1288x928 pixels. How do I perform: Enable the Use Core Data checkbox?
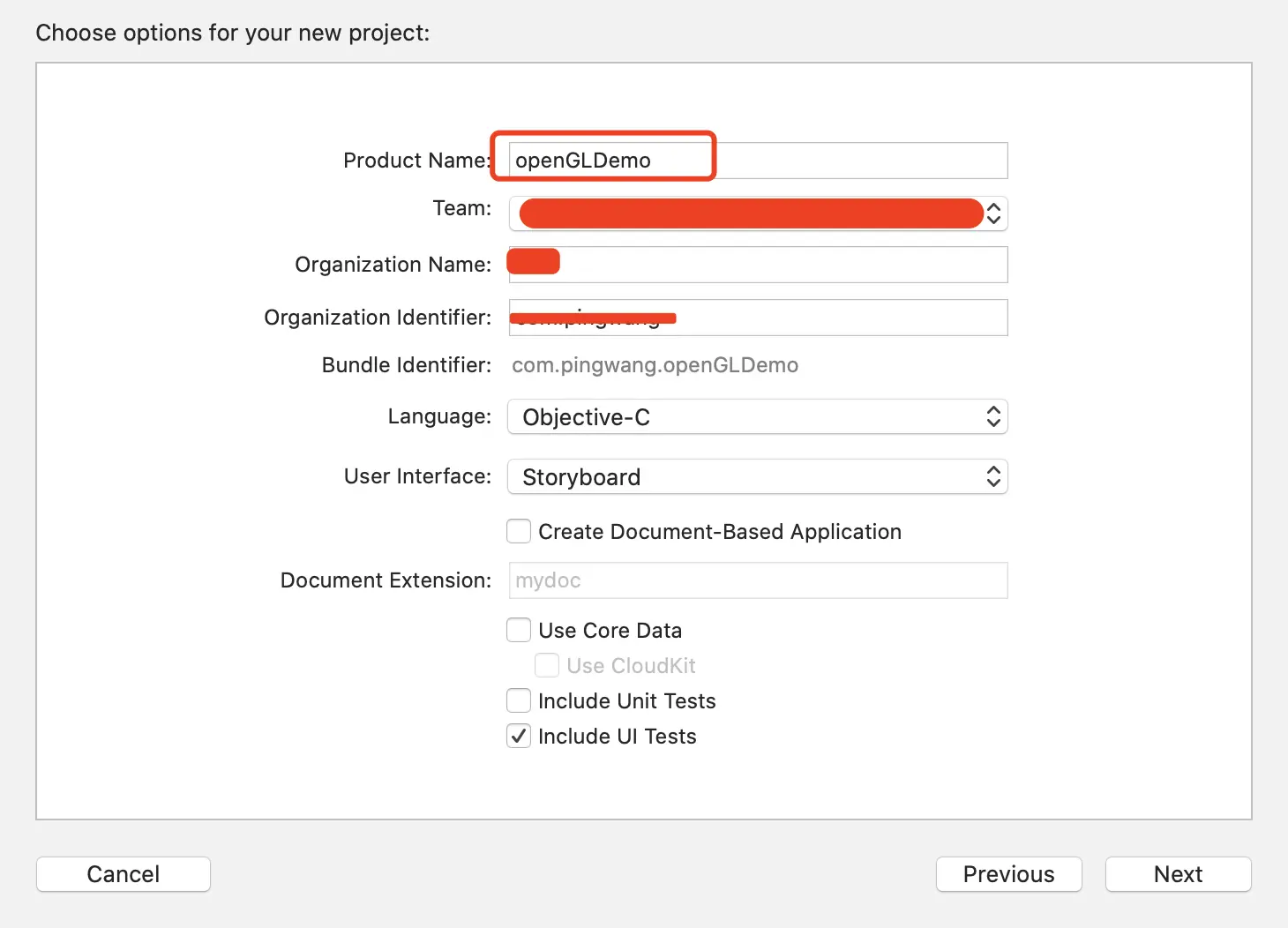point(519,631)
